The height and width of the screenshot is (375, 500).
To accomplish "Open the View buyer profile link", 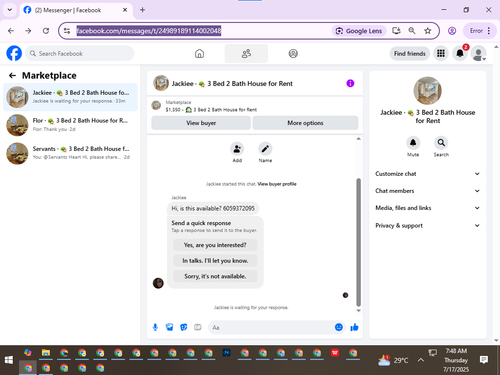I will tap(277, 184).
